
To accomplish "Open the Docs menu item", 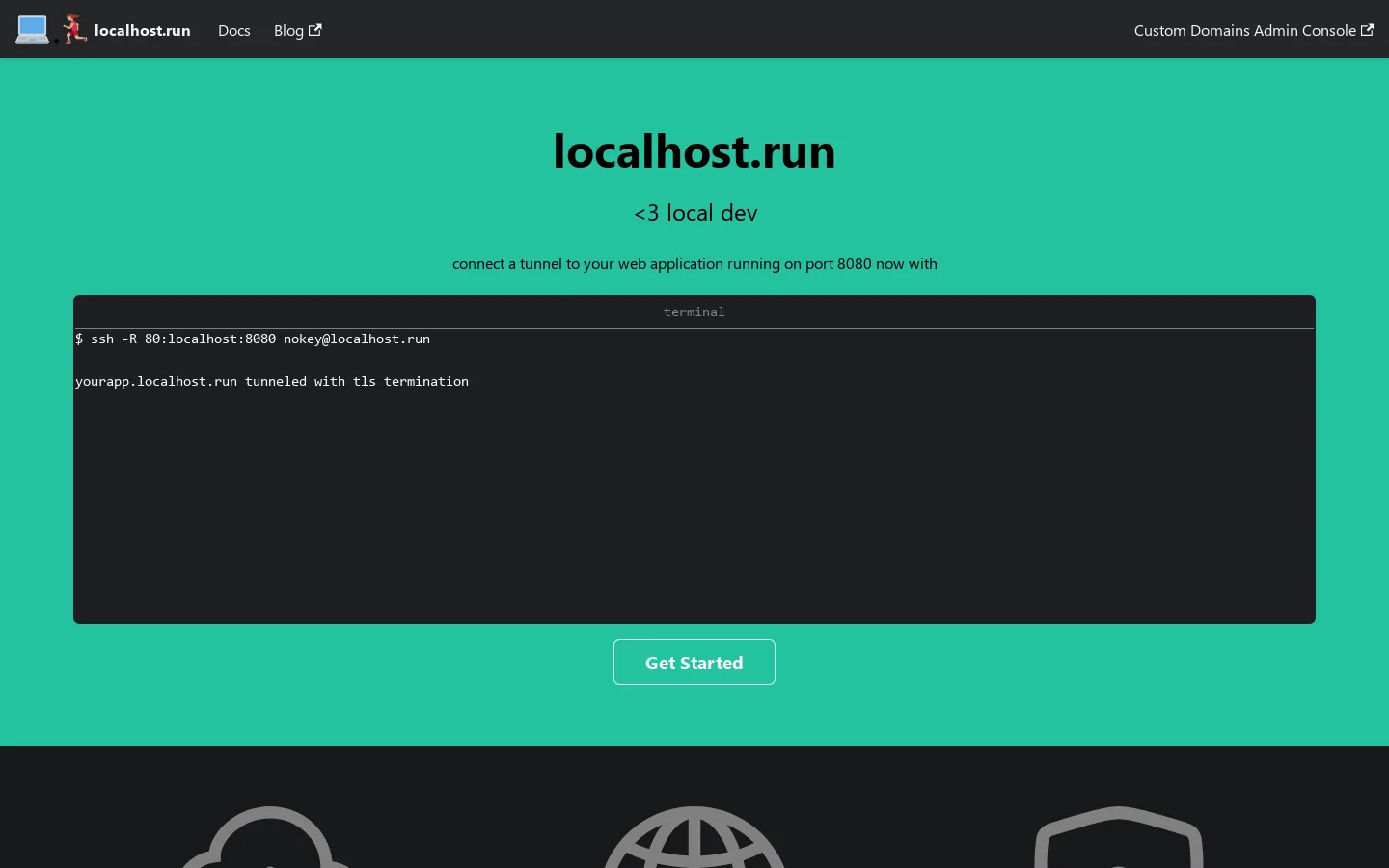I will coord(233,30).
